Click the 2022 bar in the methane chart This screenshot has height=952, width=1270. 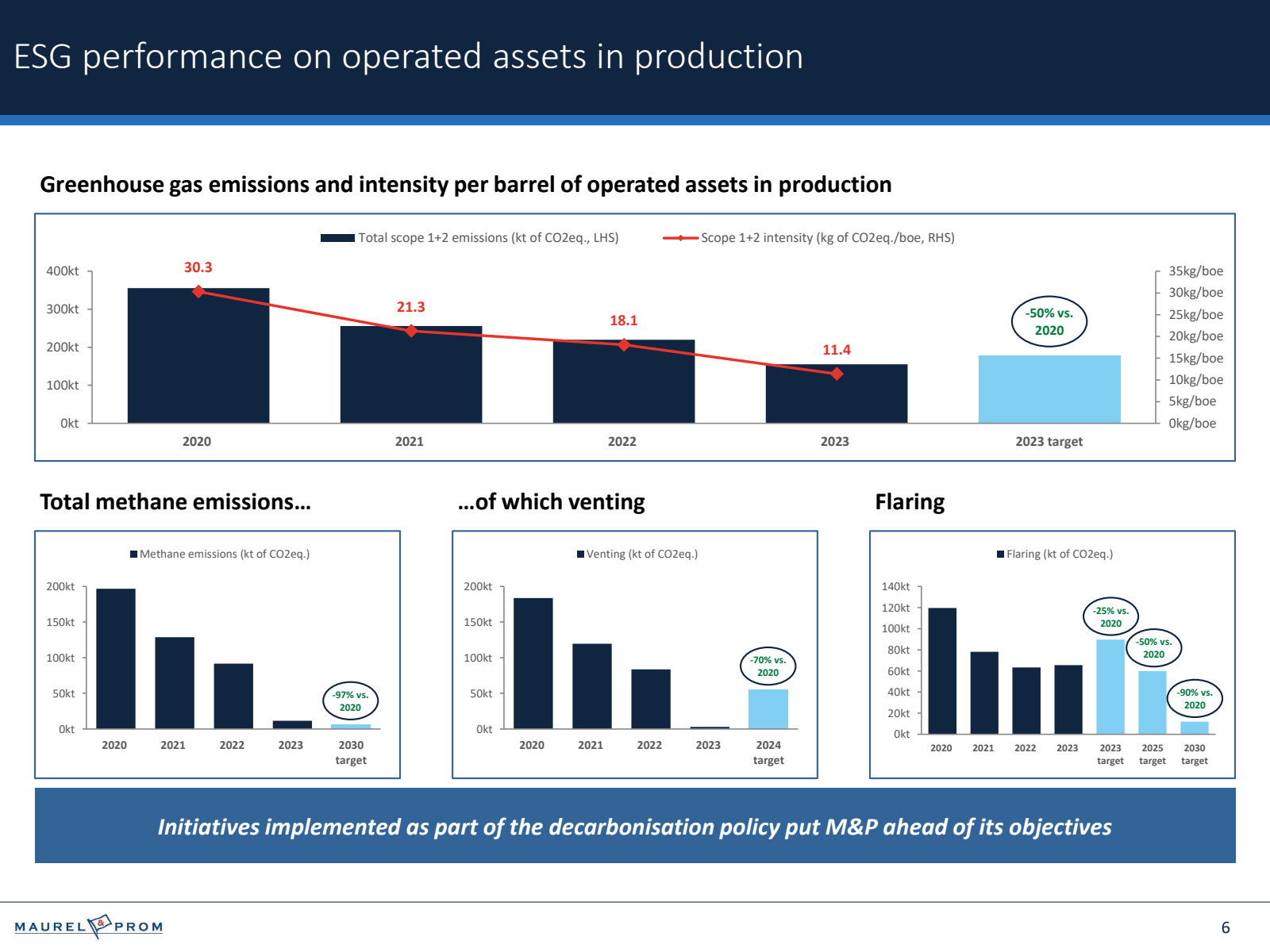tap(233, 696)
